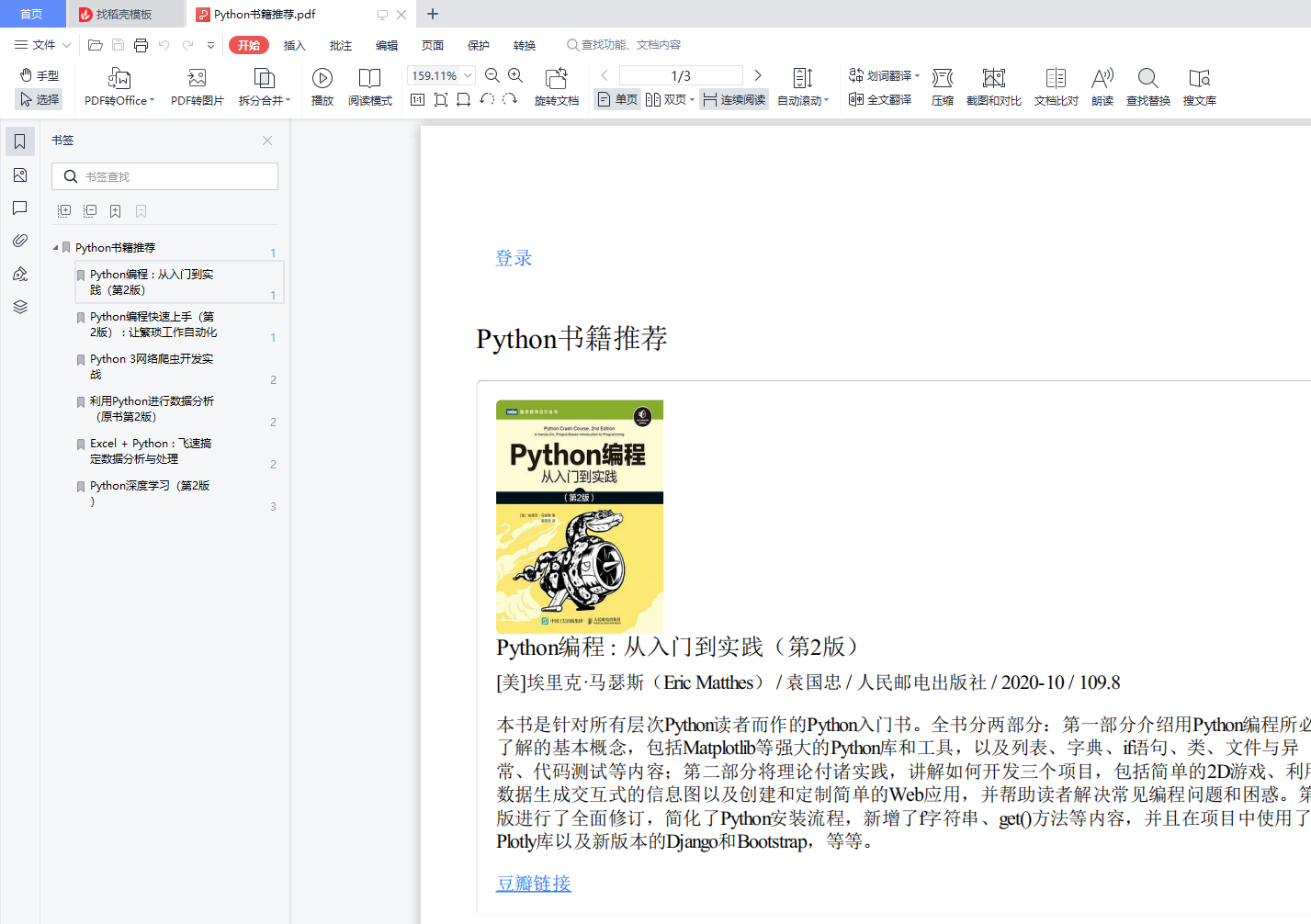
Task: Switch to 首页 home tab
Action: click(32, 14)
